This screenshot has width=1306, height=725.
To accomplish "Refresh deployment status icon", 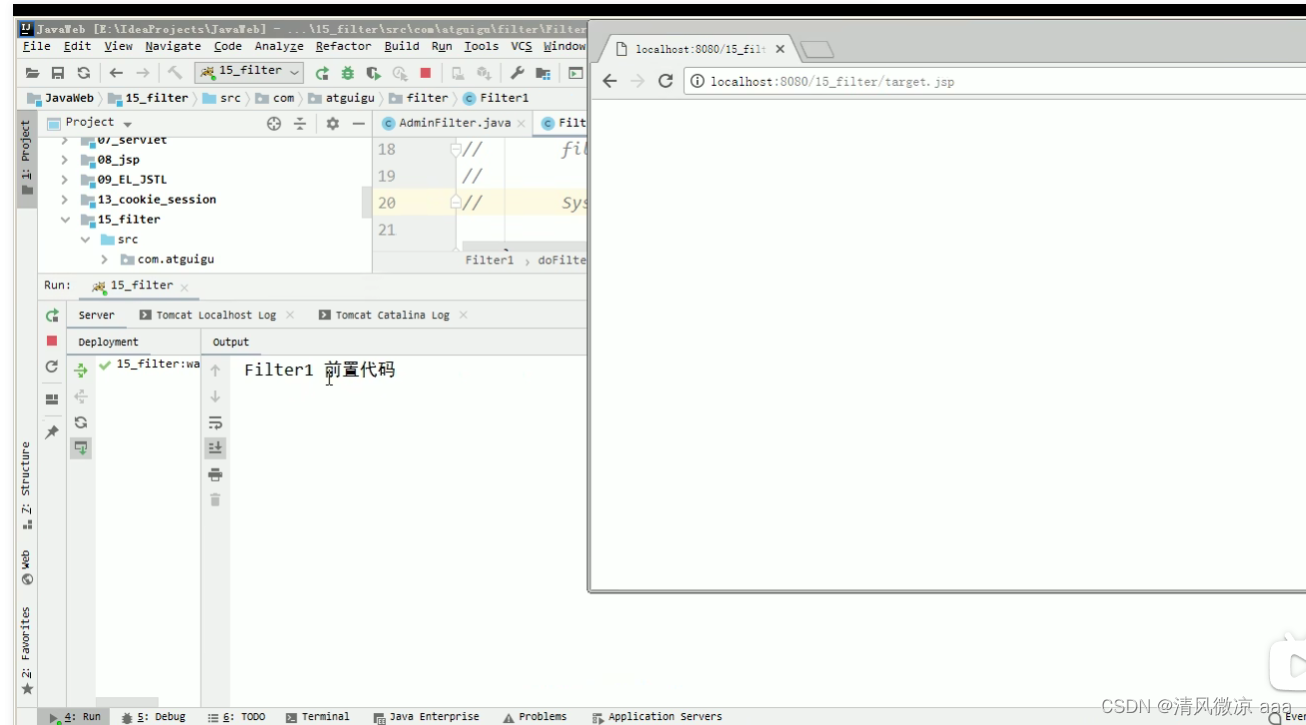I will coord(81,422).
